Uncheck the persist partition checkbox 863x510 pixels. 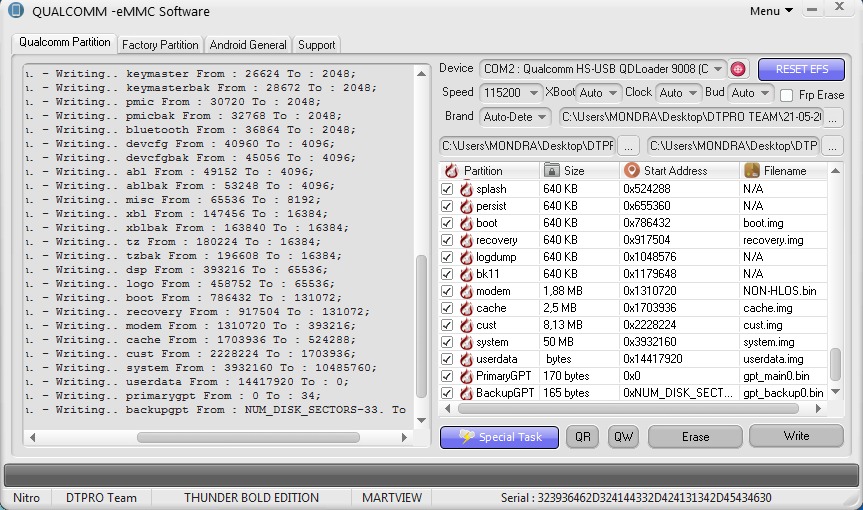[x=447, y=206]
